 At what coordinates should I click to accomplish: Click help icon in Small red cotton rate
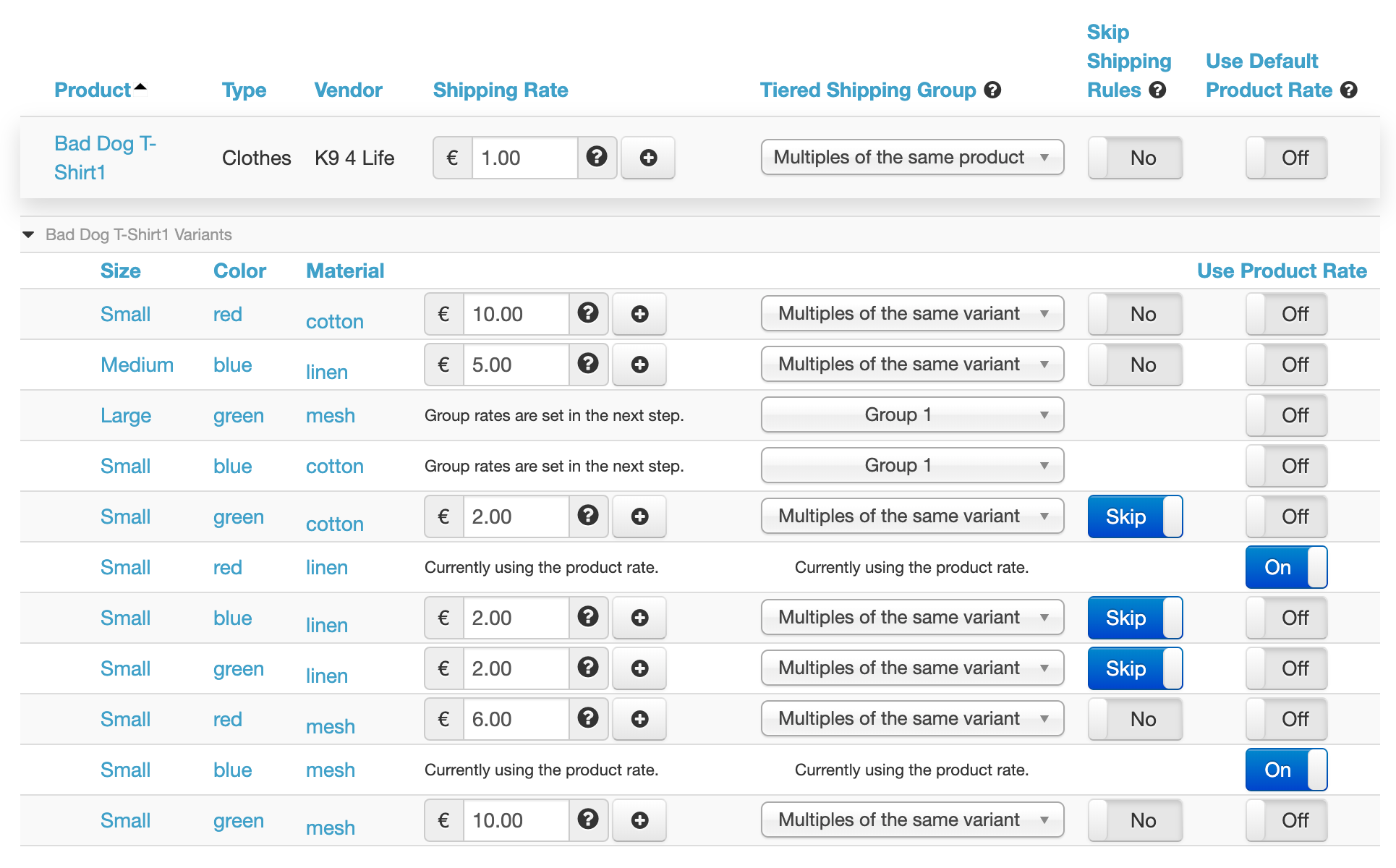click(588, 313)
